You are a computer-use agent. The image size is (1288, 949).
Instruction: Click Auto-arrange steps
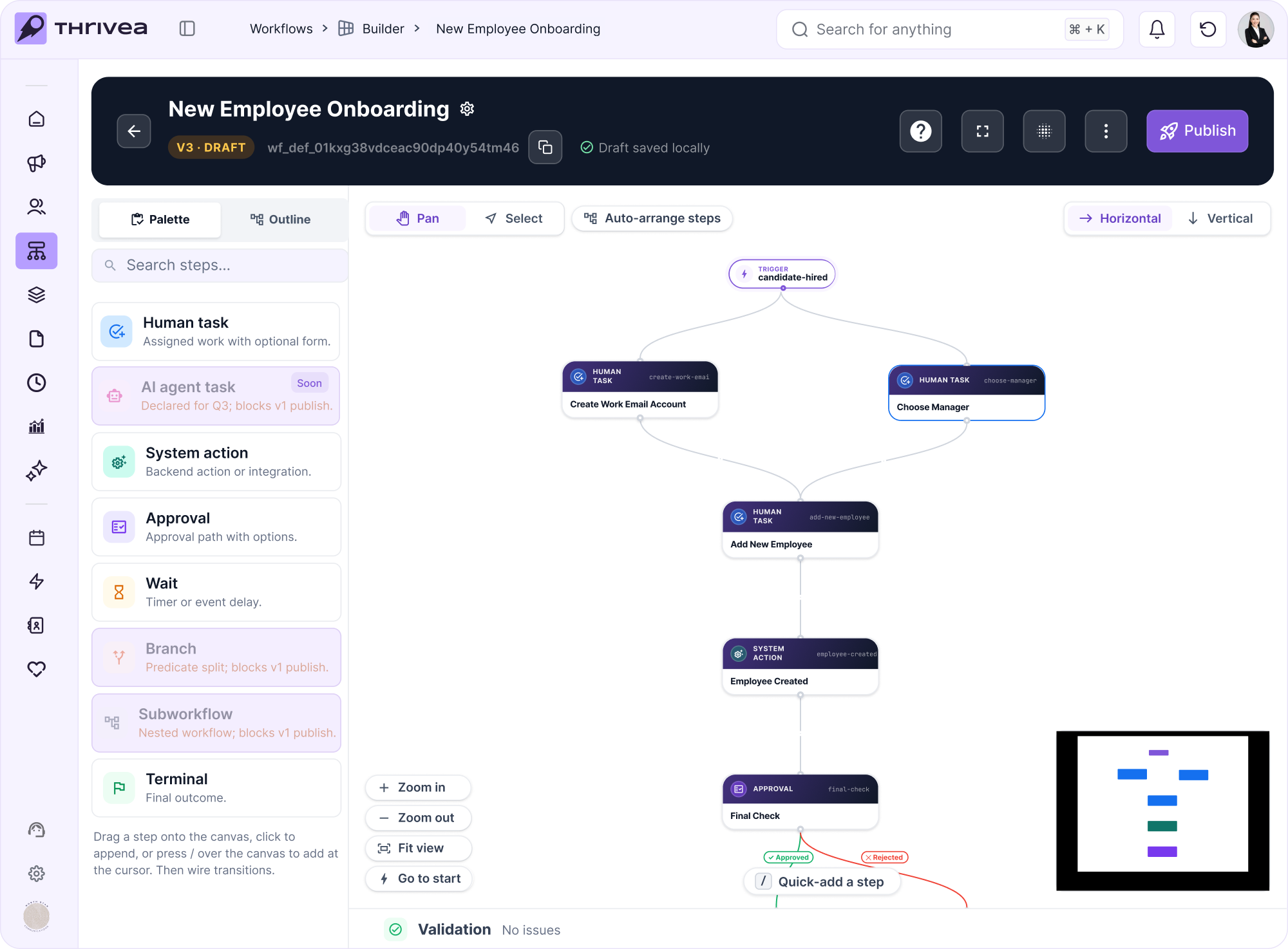tap(652, 218)
